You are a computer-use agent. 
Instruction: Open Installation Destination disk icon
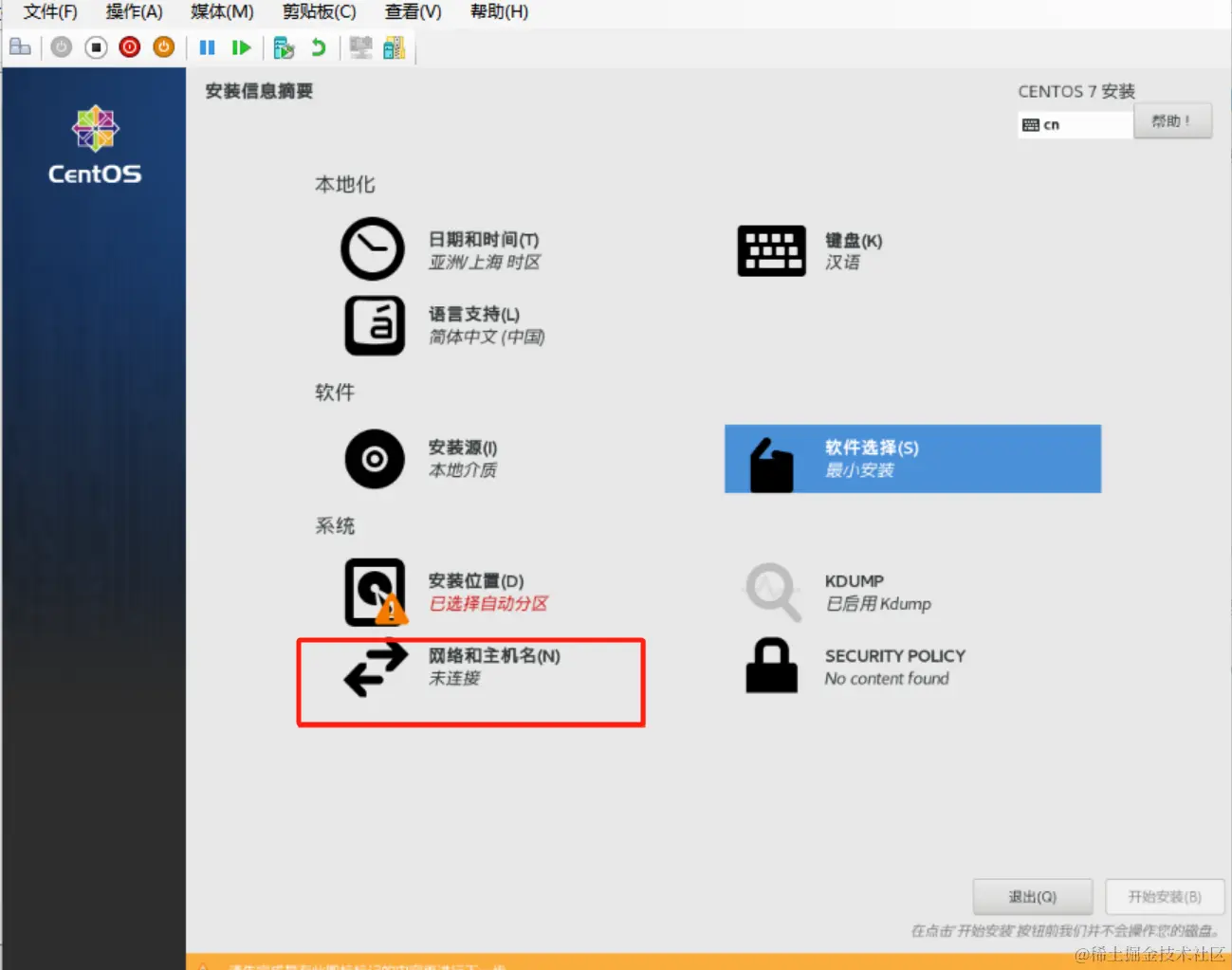click(376, 593)
